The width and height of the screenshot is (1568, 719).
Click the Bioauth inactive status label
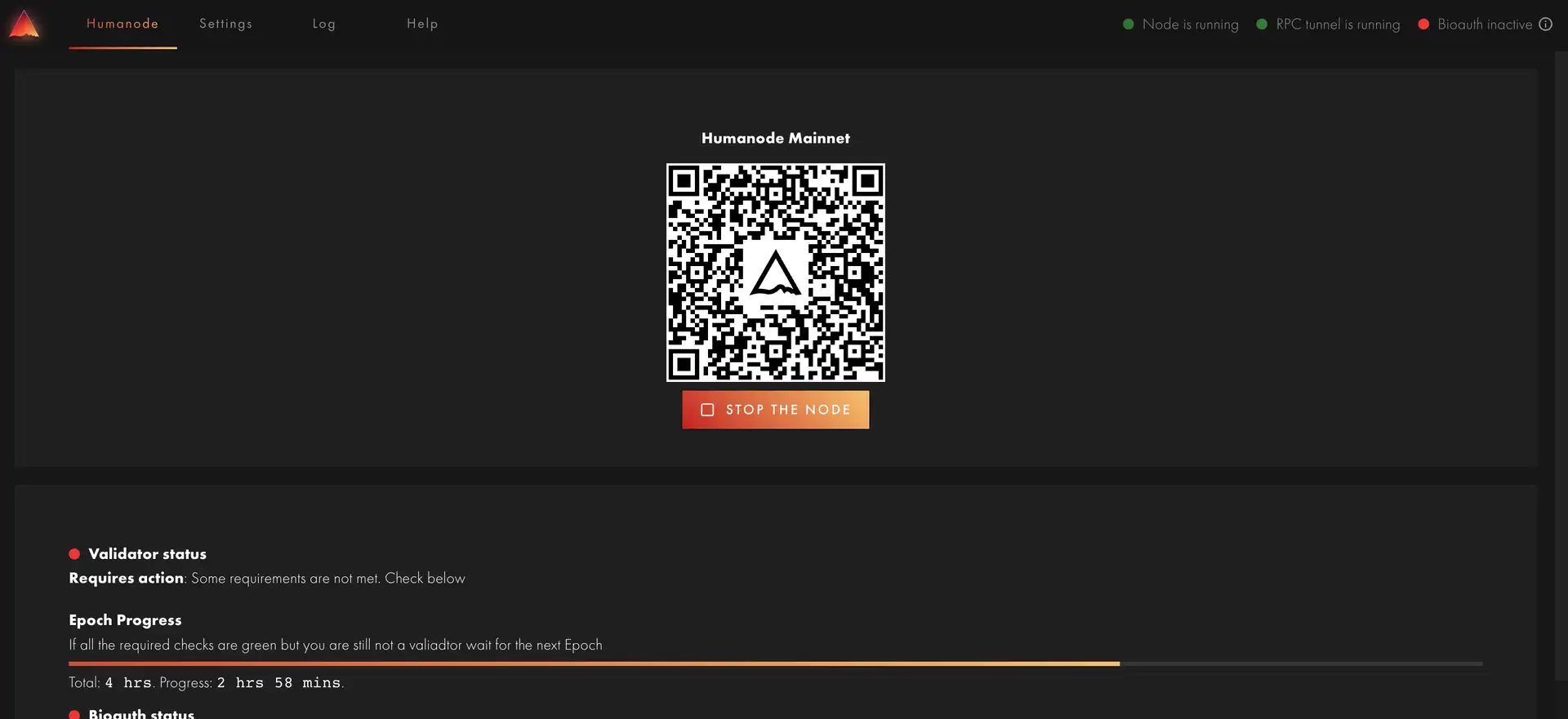pos(1484,24)
